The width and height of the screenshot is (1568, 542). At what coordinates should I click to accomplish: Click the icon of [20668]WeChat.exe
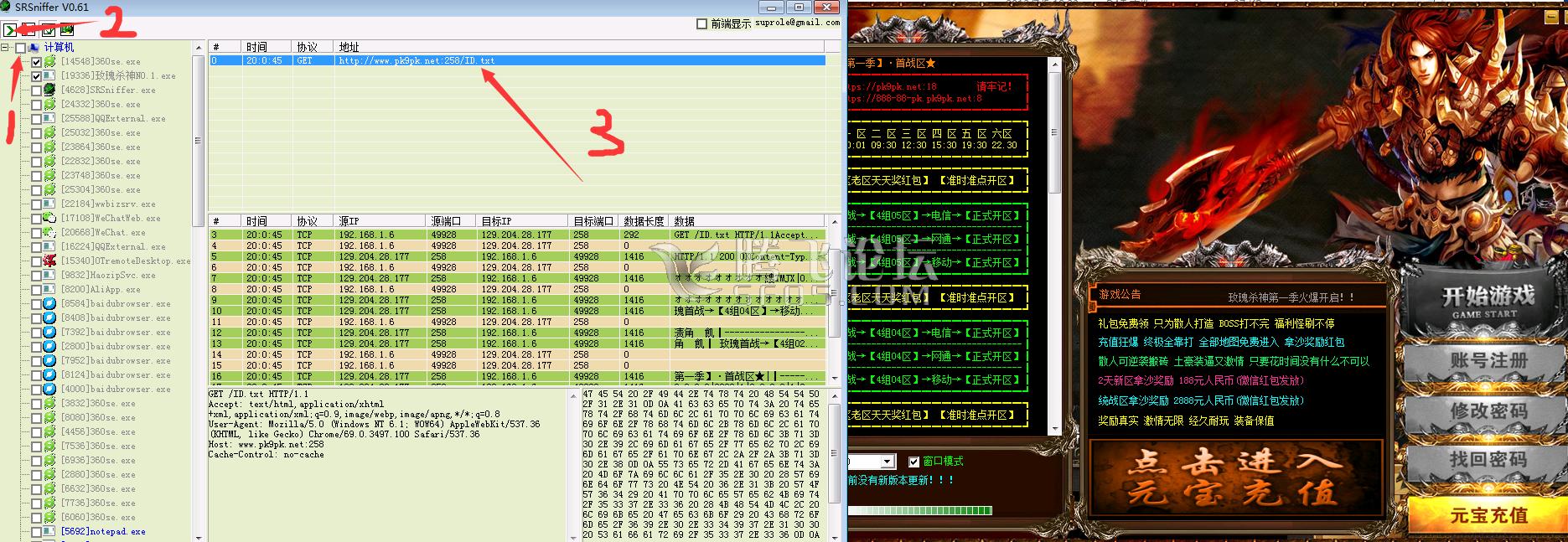(49, 232)
